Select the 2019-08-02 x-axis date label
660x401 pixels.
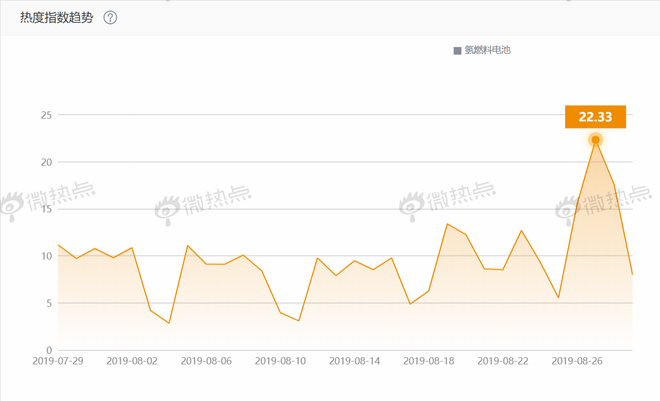click(132, 362)
